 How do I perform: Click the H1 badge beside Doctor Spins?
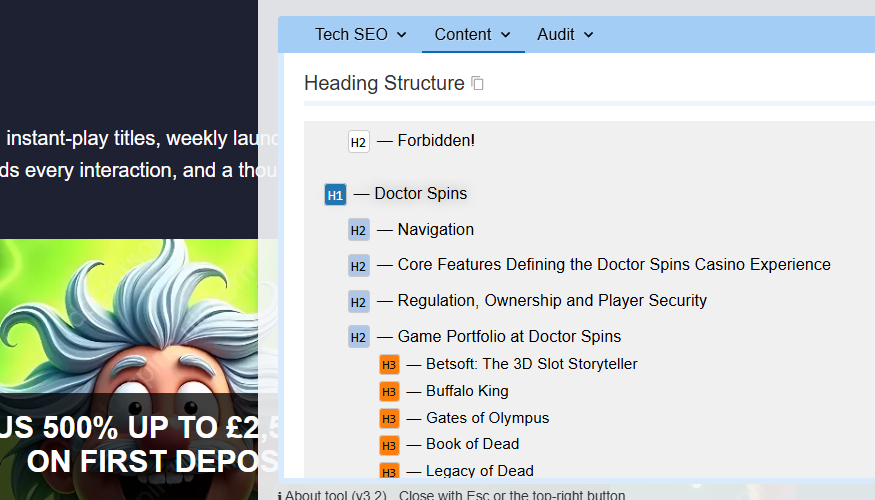click(x=335, y=194)
